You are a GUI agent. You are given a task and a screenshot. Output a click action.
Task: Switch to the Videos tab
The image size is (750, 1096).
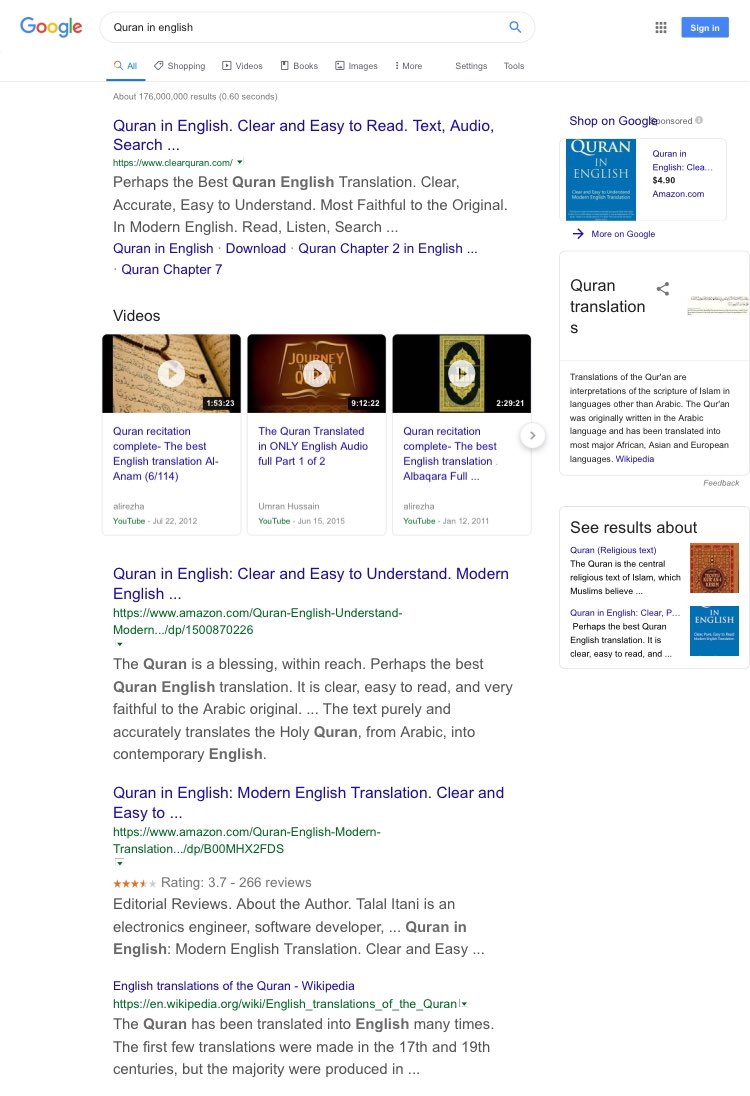coord(243,66)
